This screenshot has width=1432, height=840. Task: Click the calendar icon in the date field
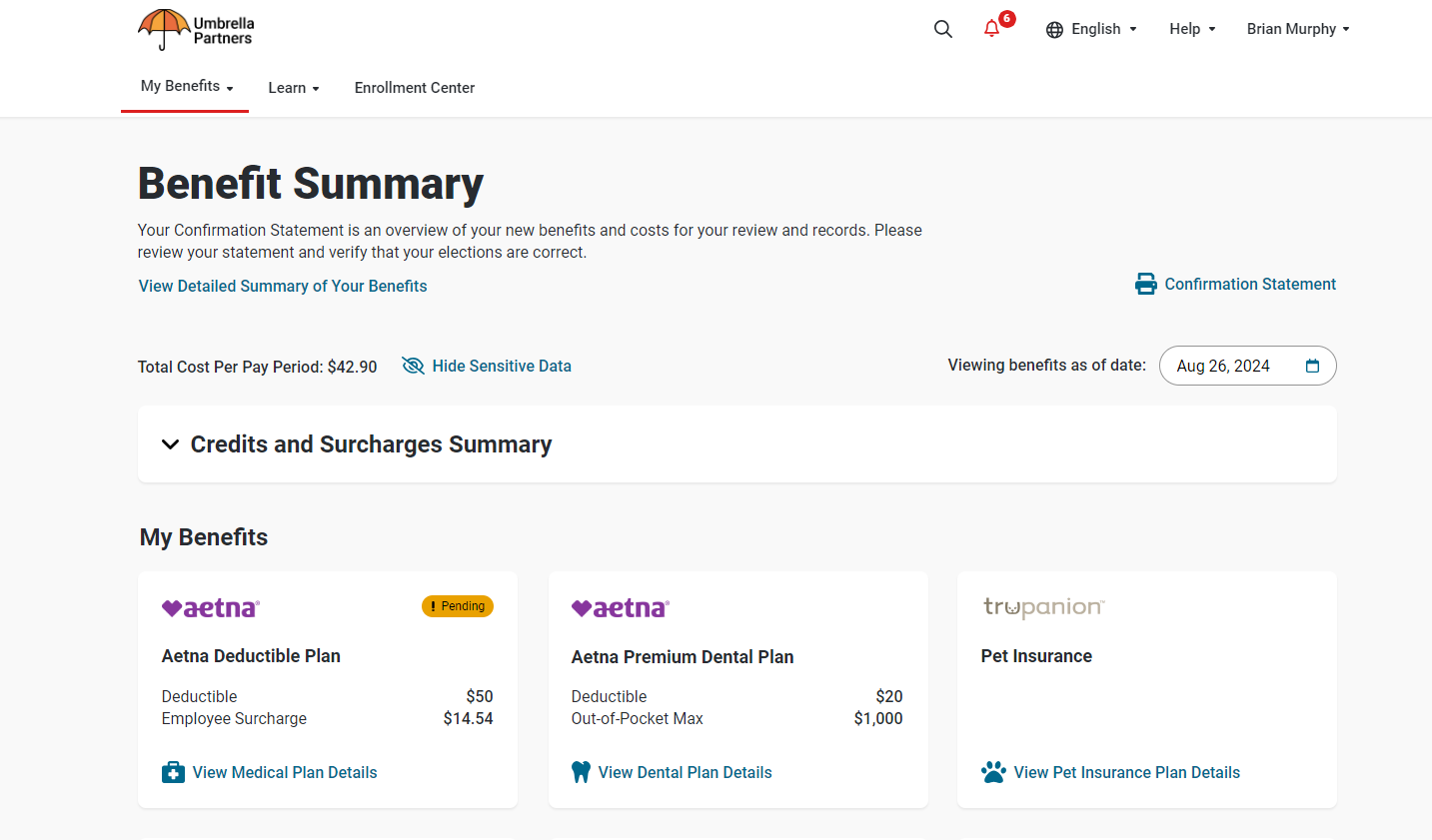click(x=1312, y=366)
